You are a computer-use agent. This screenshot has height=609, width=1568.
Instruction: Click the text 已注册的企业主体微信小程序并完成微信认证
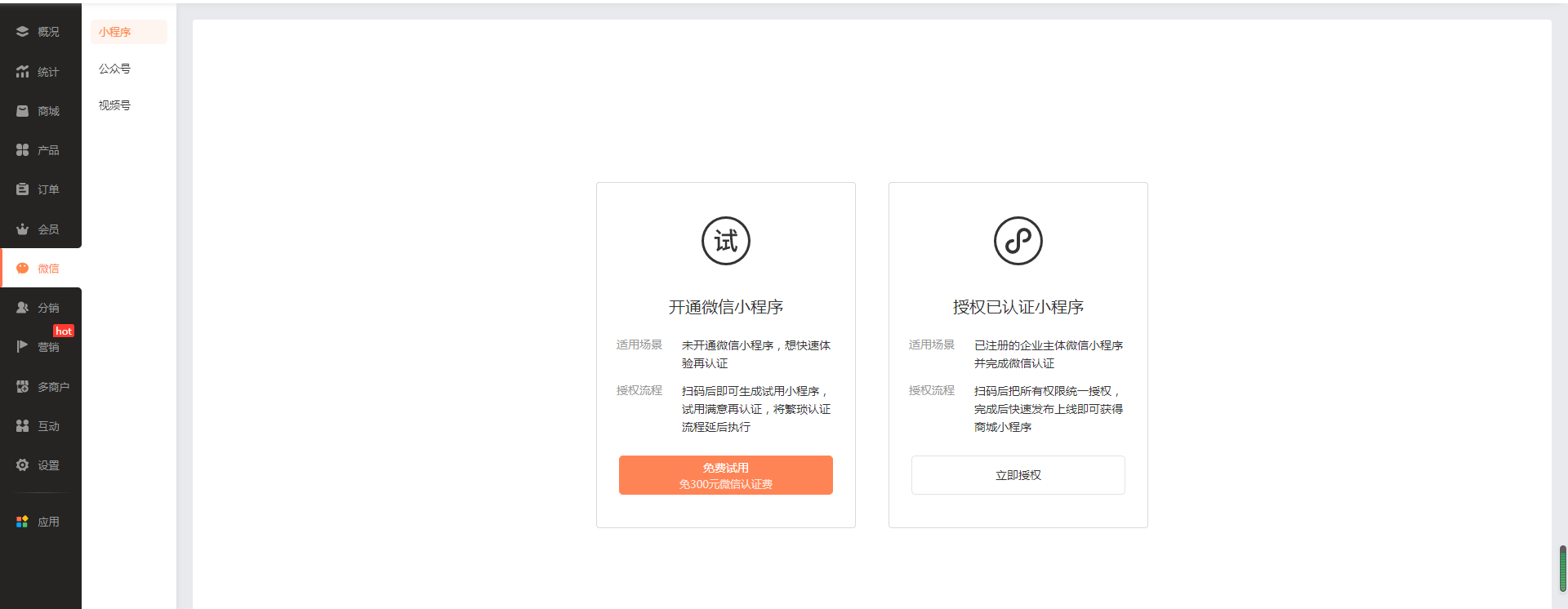coord(1049,354)
